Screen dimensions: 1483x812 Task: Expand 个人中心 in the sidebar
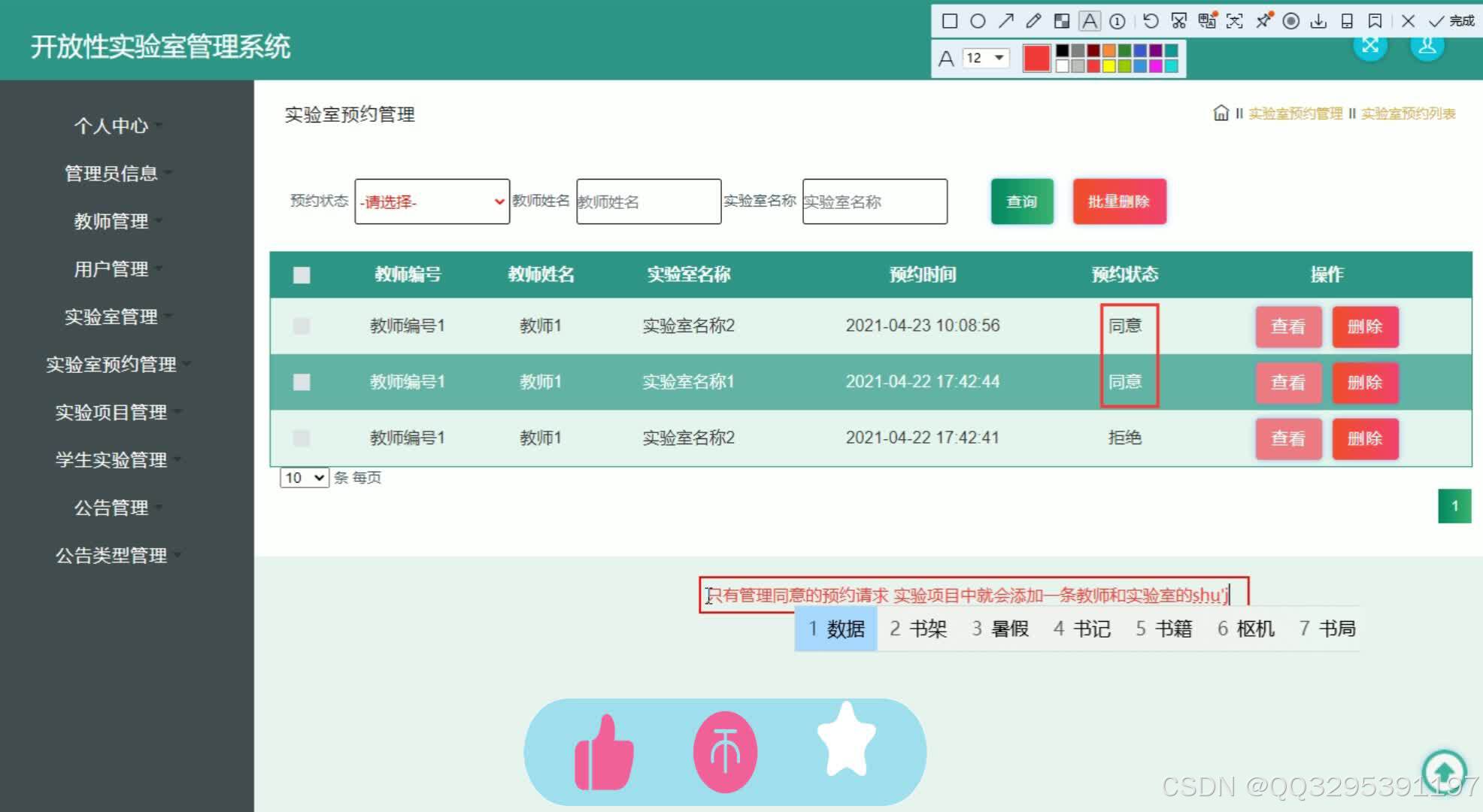tap(111, 126)
